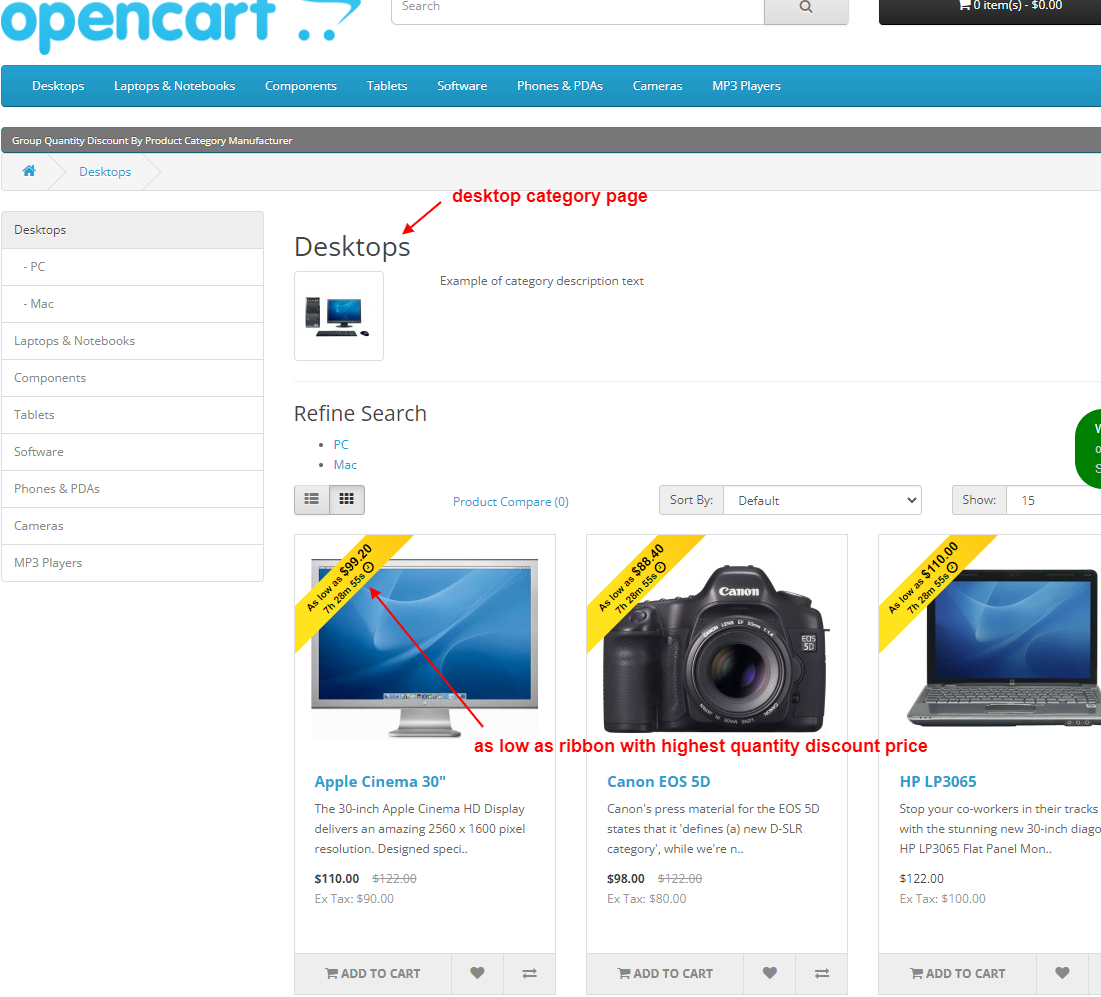1101x997 pixels.
Task: Click the compare arrows icon under Canon EOS 5D
Action: (x=821, y=973)
